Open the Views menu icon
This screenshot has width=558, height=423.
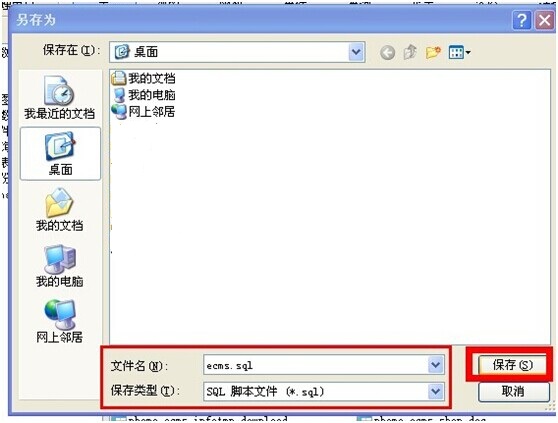coord(459,53)
